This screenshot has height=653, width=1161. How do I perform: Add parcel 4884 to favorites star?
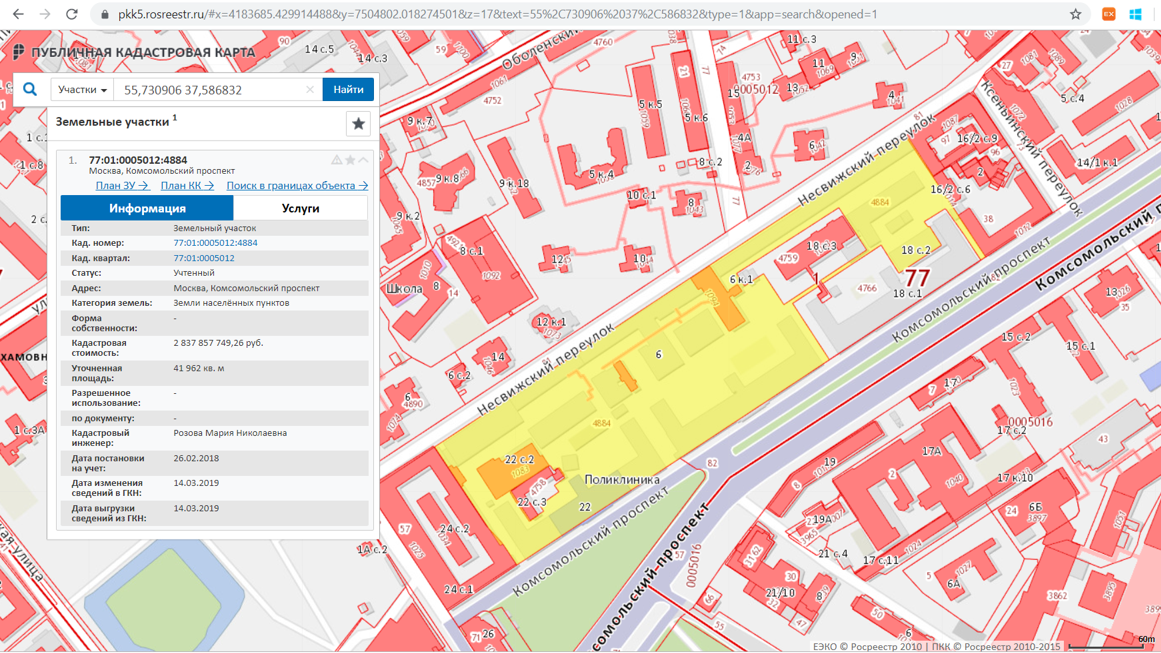[x=350, y=160]
